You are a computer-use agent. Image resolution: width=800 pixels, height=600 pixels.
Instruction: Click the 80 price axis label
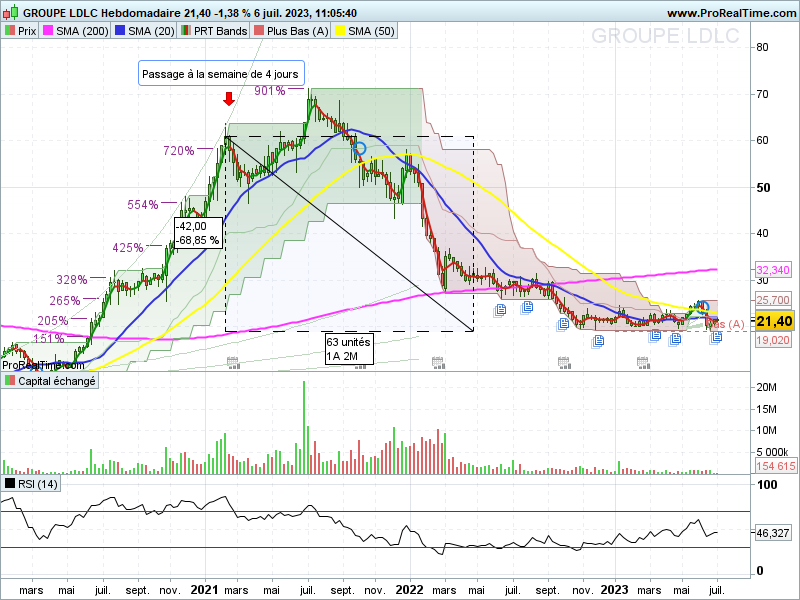click(762, 47)
